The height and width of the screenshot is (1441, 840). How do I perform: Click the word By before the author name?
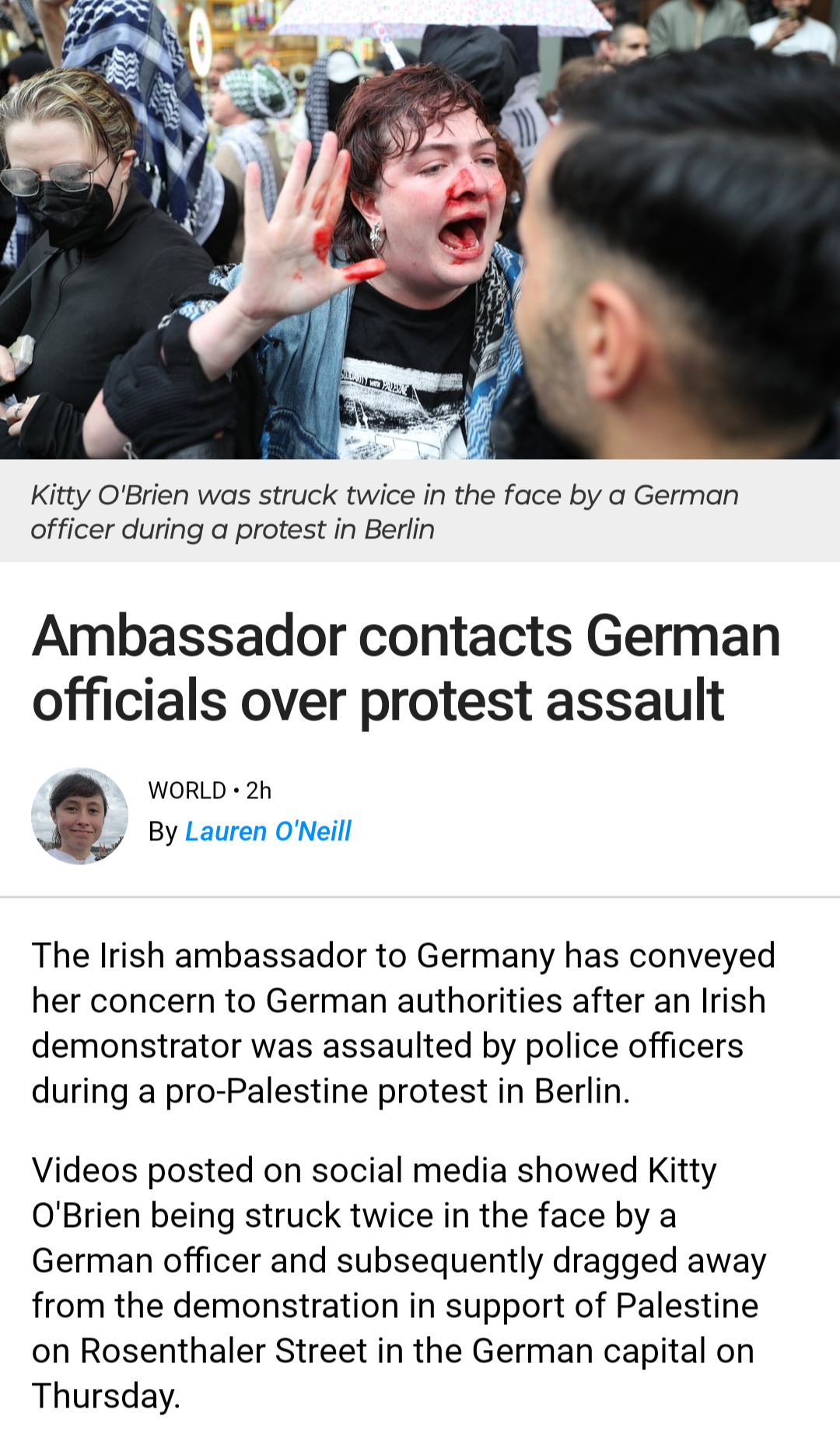163,832
